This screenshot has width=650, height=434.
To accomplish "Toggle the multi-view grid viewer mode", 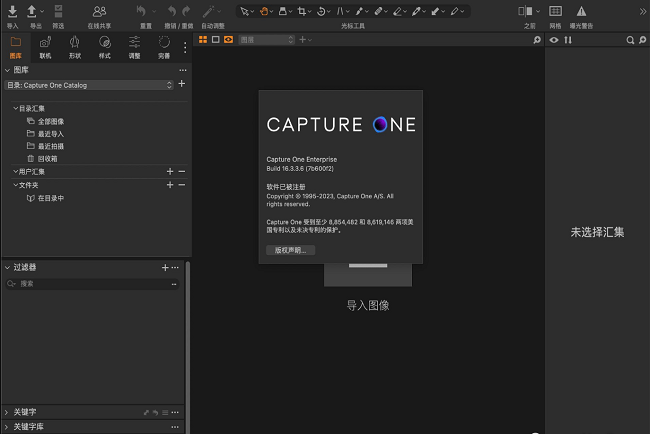I will tap(203, 39).
